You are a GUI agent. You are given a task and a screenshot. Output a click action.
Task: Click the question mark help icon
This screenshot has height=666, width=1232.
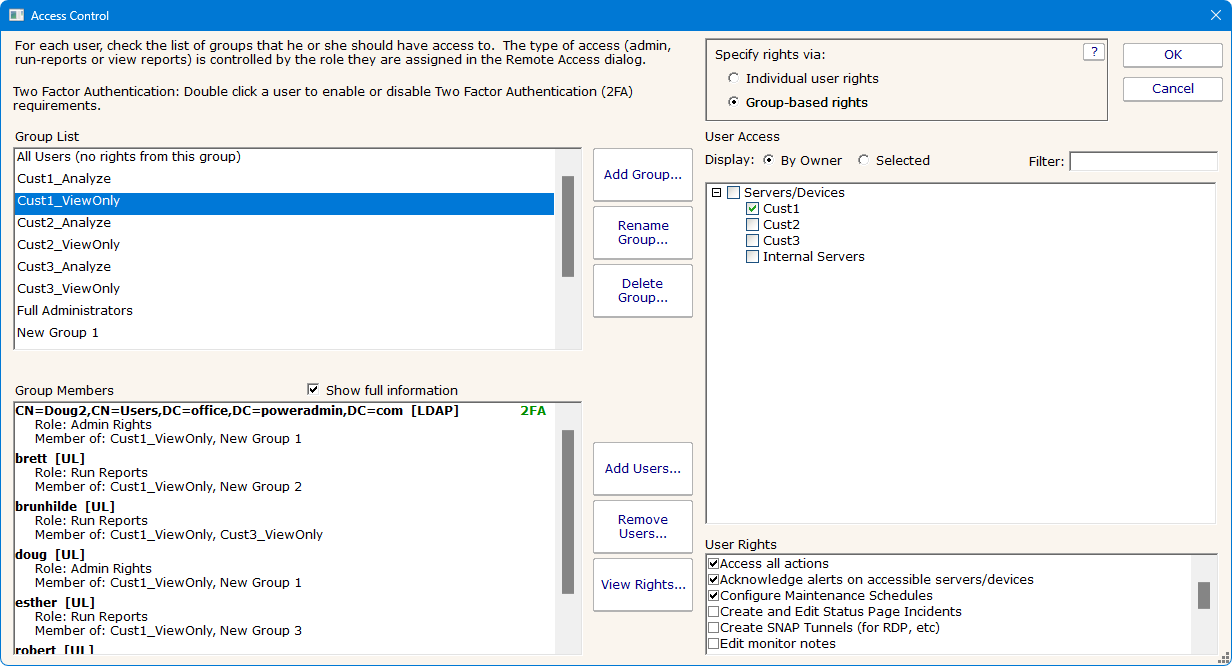click(1093, 52)
